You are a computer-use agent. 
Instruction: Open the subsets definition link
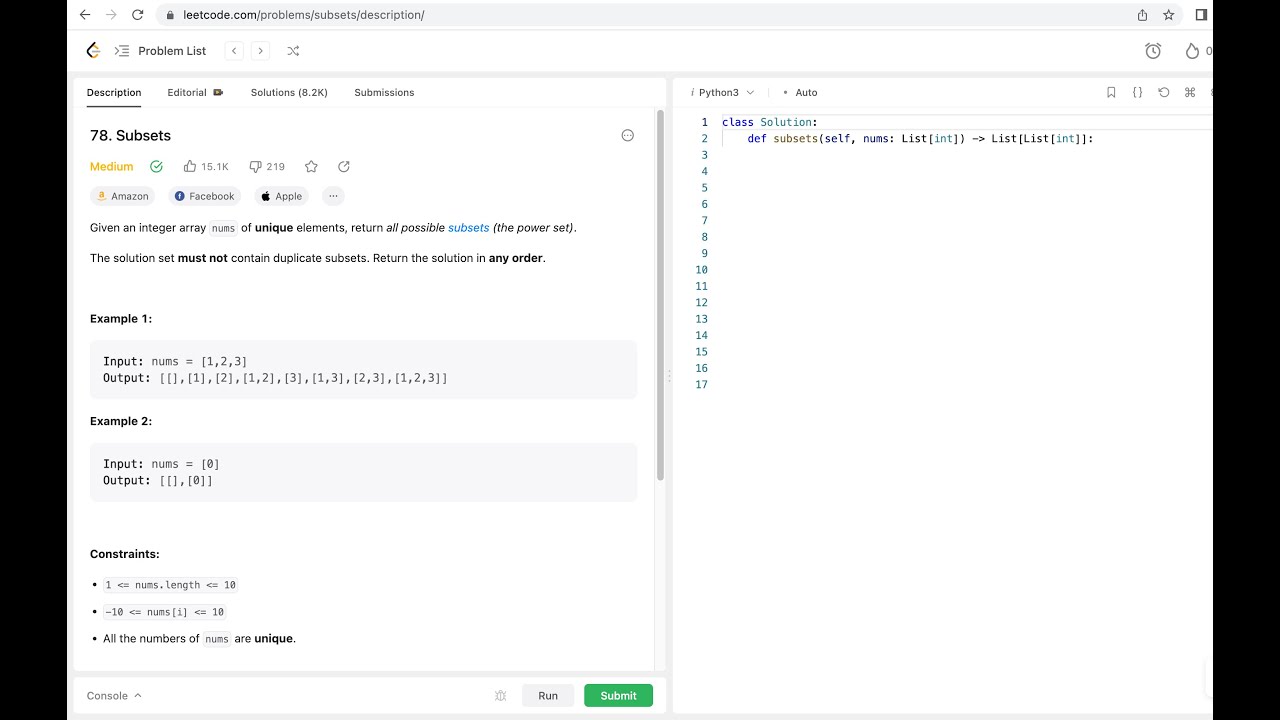(x=468, y=228)
